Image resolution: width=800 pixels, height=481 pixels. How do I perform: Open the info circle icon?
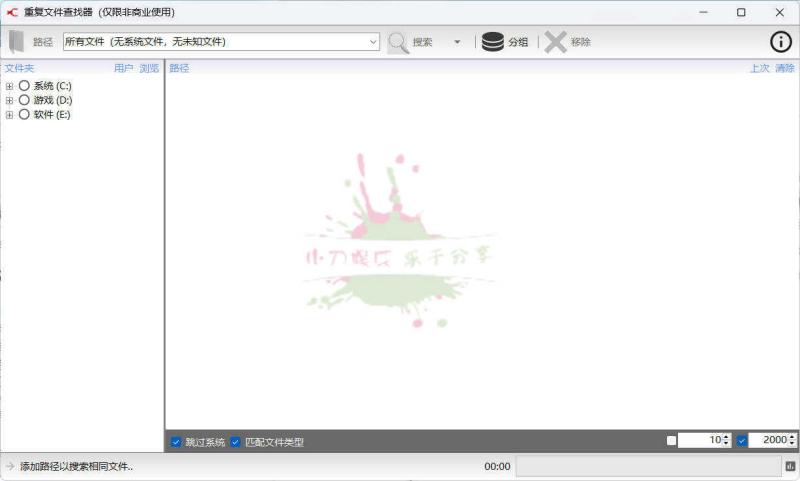click(x=780, y=42)
